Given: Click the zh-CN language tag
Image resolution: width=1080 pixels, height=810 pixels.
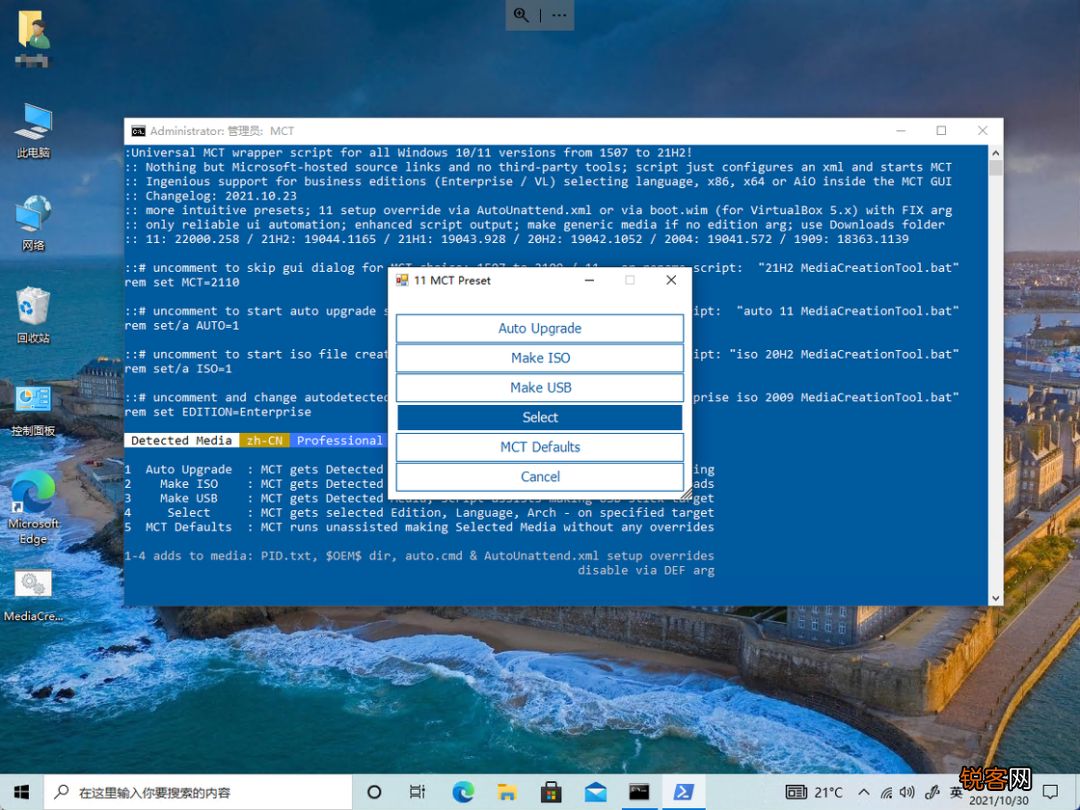Looking at the screenshot, I should pyautogui.click(x=264, y=441).
